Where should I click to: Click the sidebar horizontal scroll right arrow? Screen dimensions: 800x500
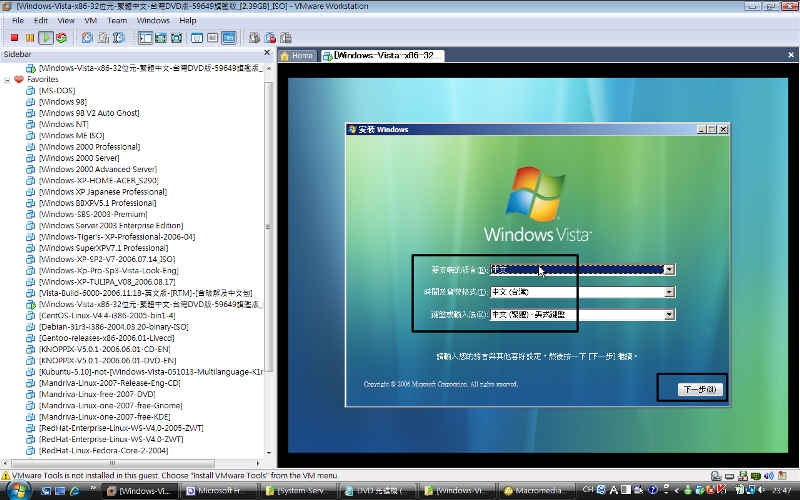tap(258, 463)
